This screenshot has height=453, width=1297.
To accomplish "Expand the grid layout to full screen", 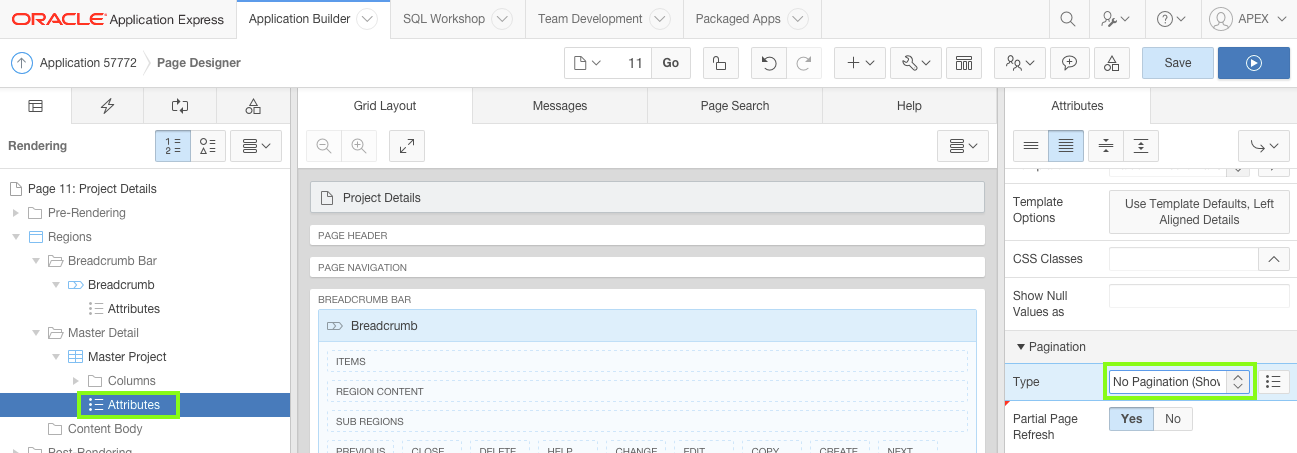I will (407, 146).
